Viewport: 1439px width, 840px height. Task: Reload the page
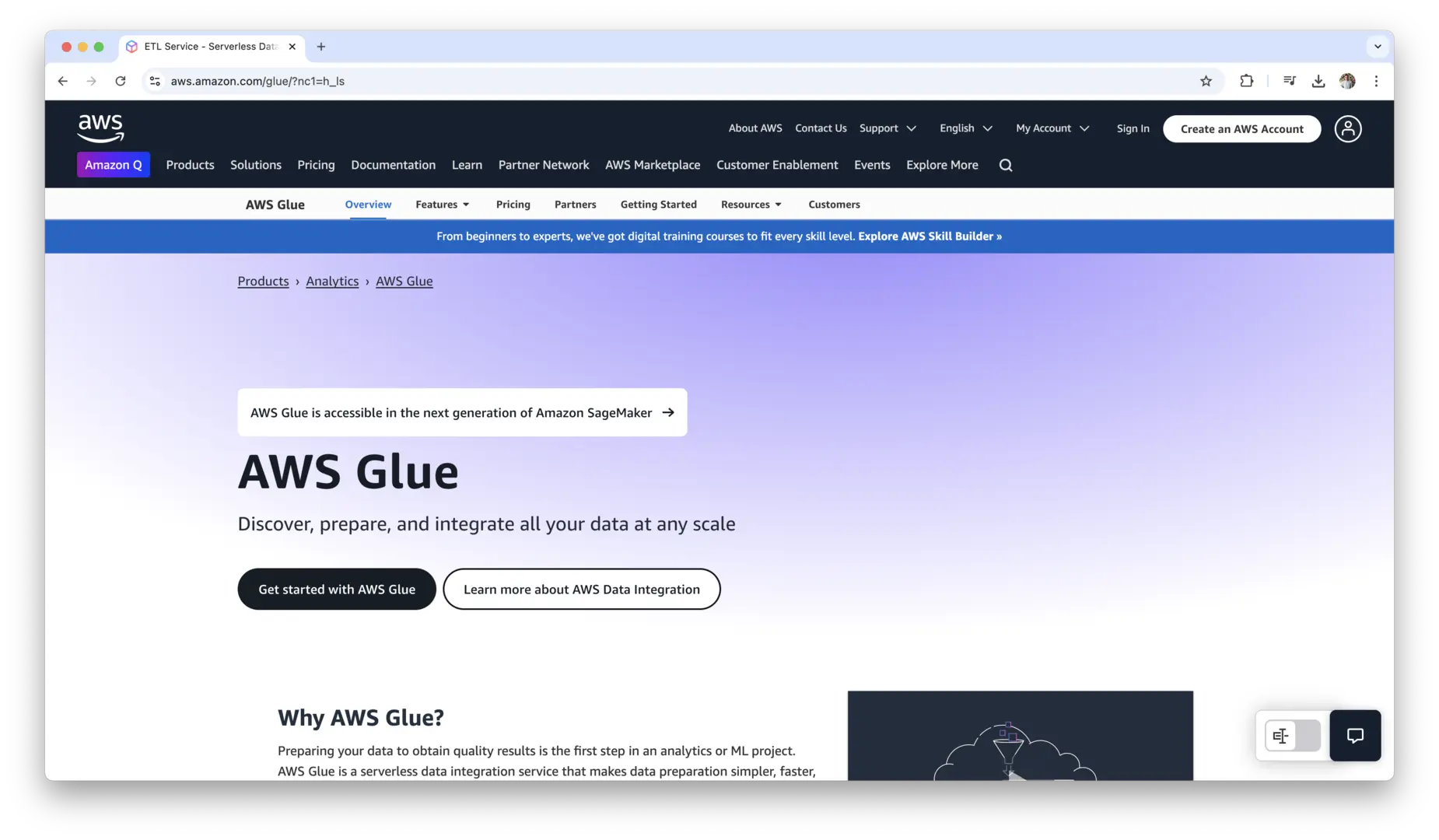click(x=121, y=81)
